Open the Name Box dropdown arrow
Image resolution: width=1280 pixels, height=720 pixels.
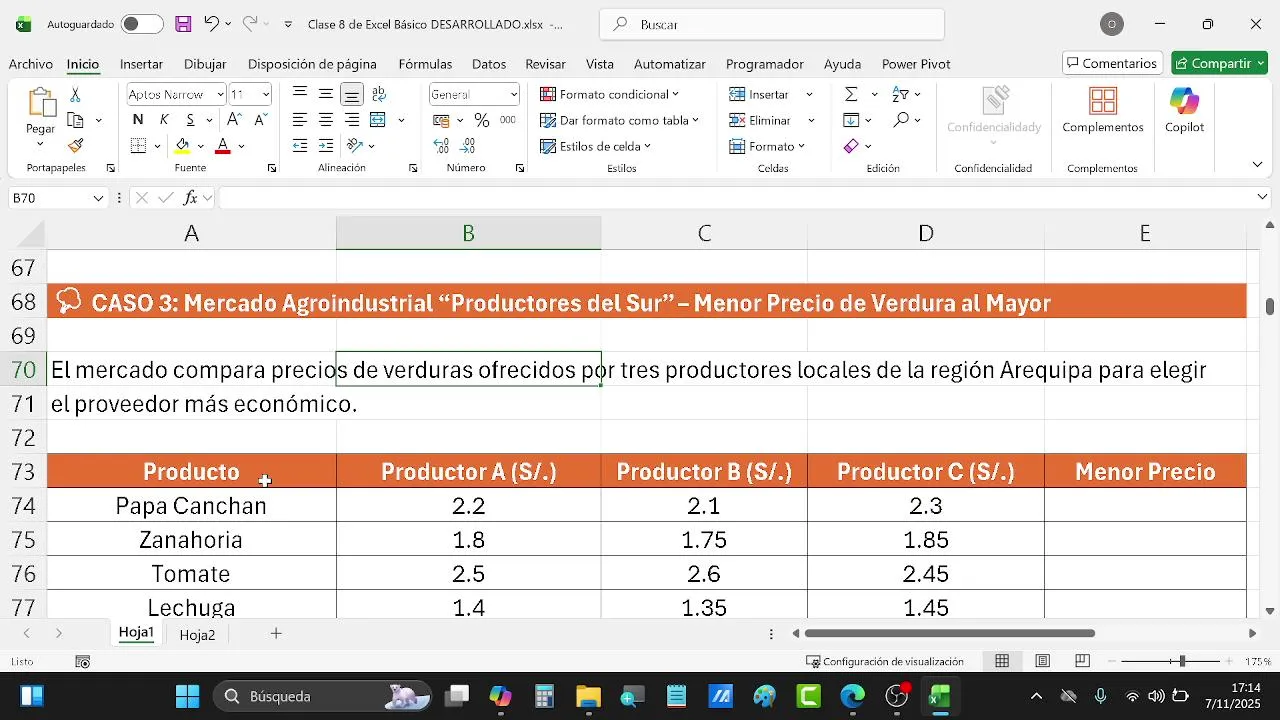[x=98, y=198]
